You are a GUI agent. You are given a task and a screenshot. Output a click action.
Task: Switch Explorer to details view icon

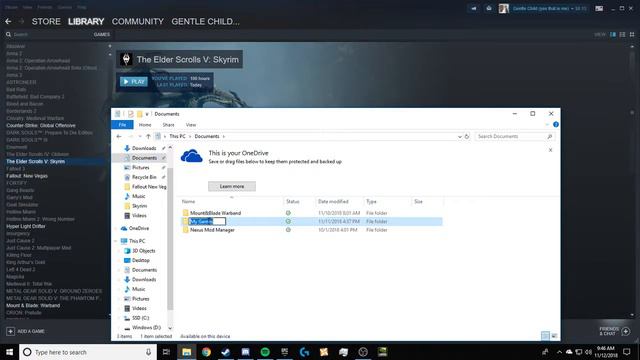coord(545,336)
